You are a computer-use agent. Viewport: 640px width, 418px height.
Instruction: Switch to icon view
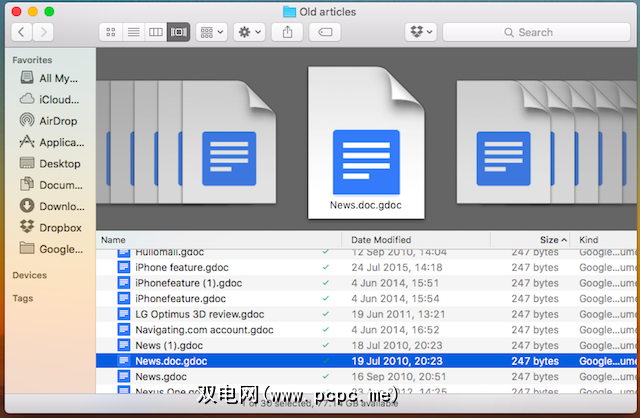[x=111, y=32]
